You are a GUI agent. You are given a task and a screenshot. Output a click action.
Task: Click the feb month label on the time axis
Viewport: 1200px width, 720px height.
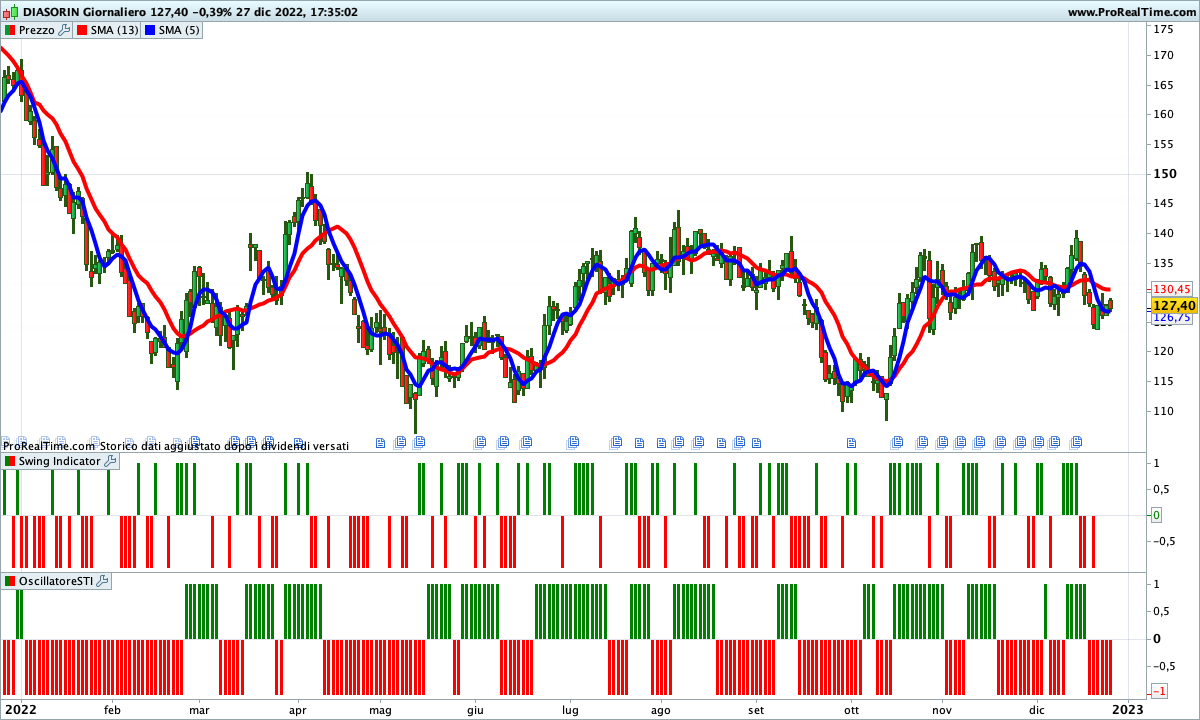tap(112, 710)
